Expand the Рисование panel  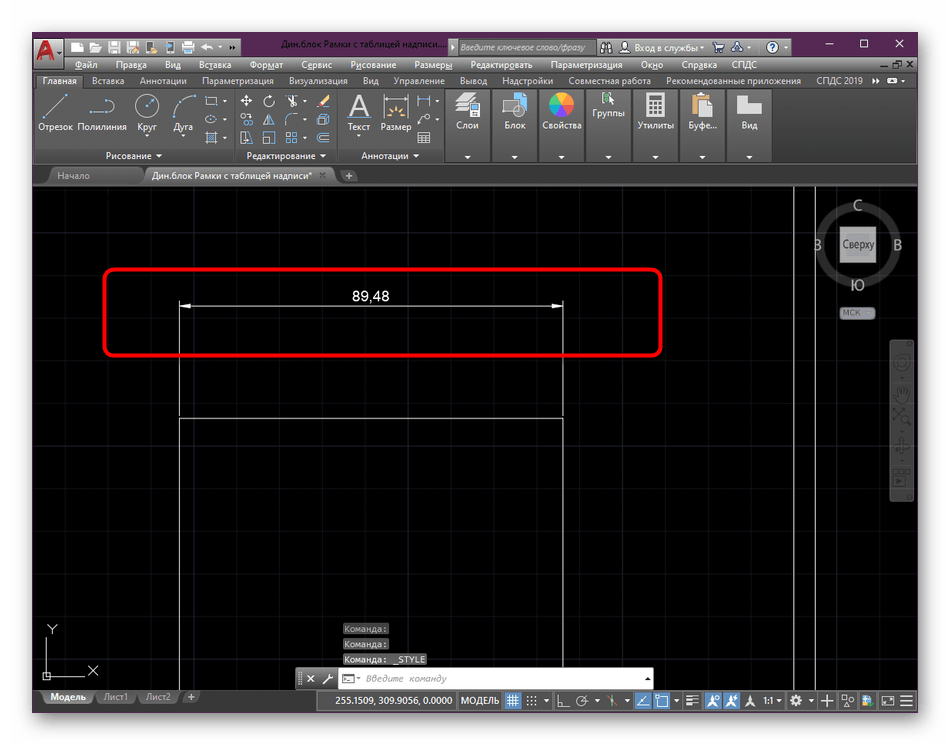(x=133, y=156)
